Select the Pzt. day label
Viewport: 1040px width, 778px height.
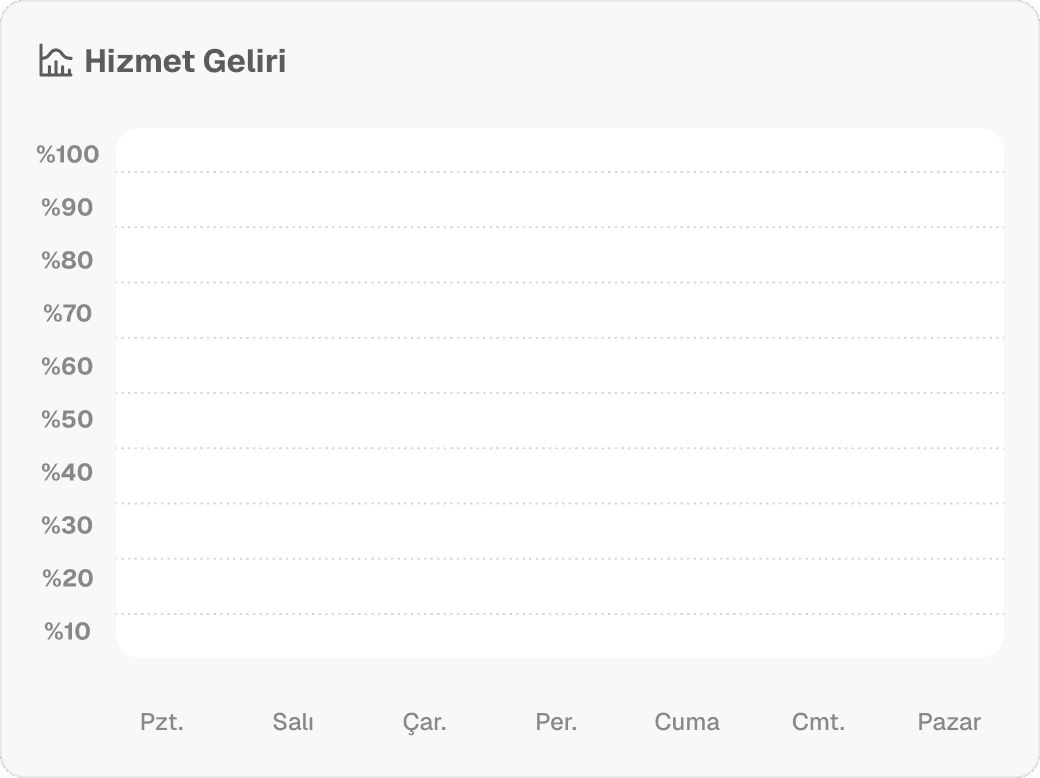pos(162,722)
